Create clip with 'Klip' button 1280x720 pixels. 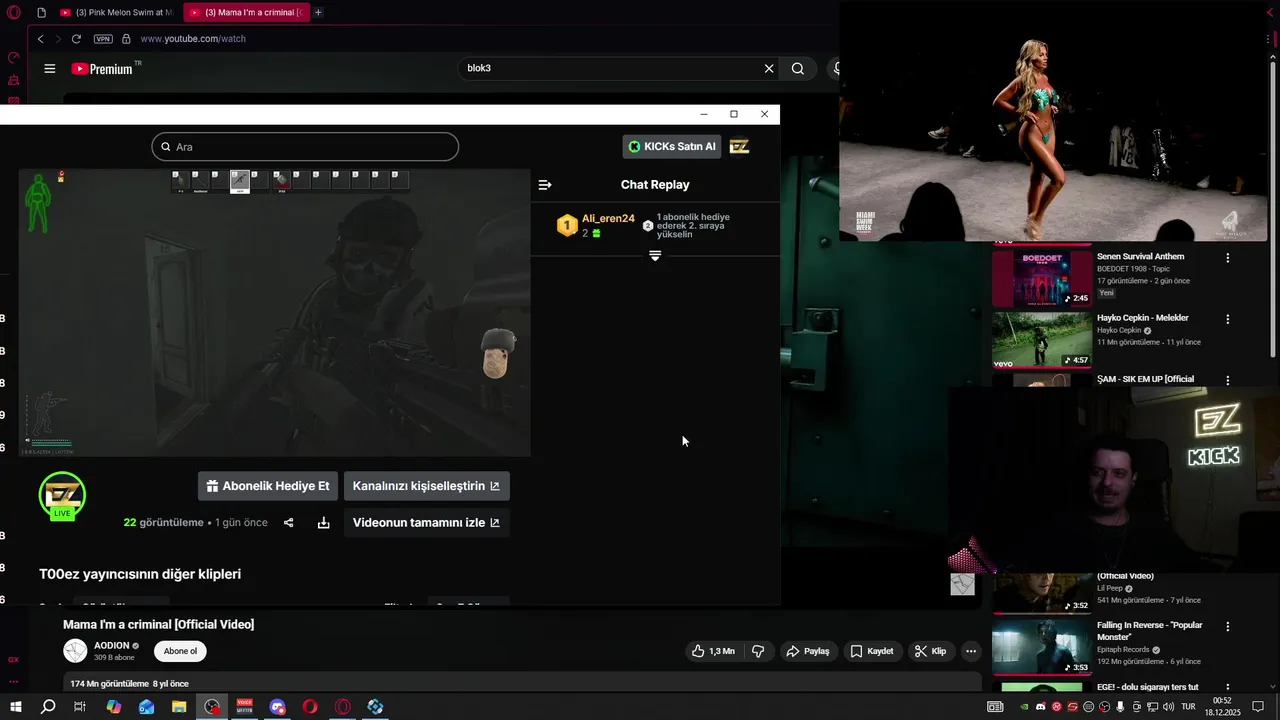click(x=930, y=651)
